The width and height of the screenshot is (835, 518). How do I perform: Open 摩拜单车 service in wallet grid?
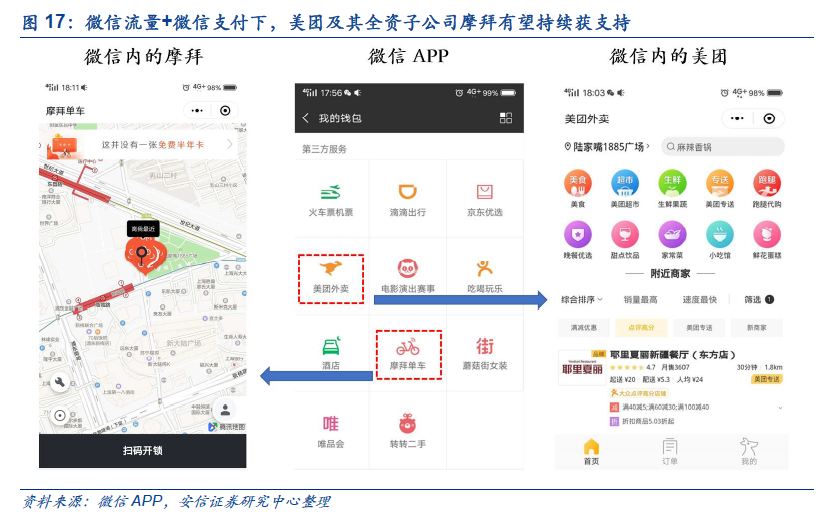(408, 355)
